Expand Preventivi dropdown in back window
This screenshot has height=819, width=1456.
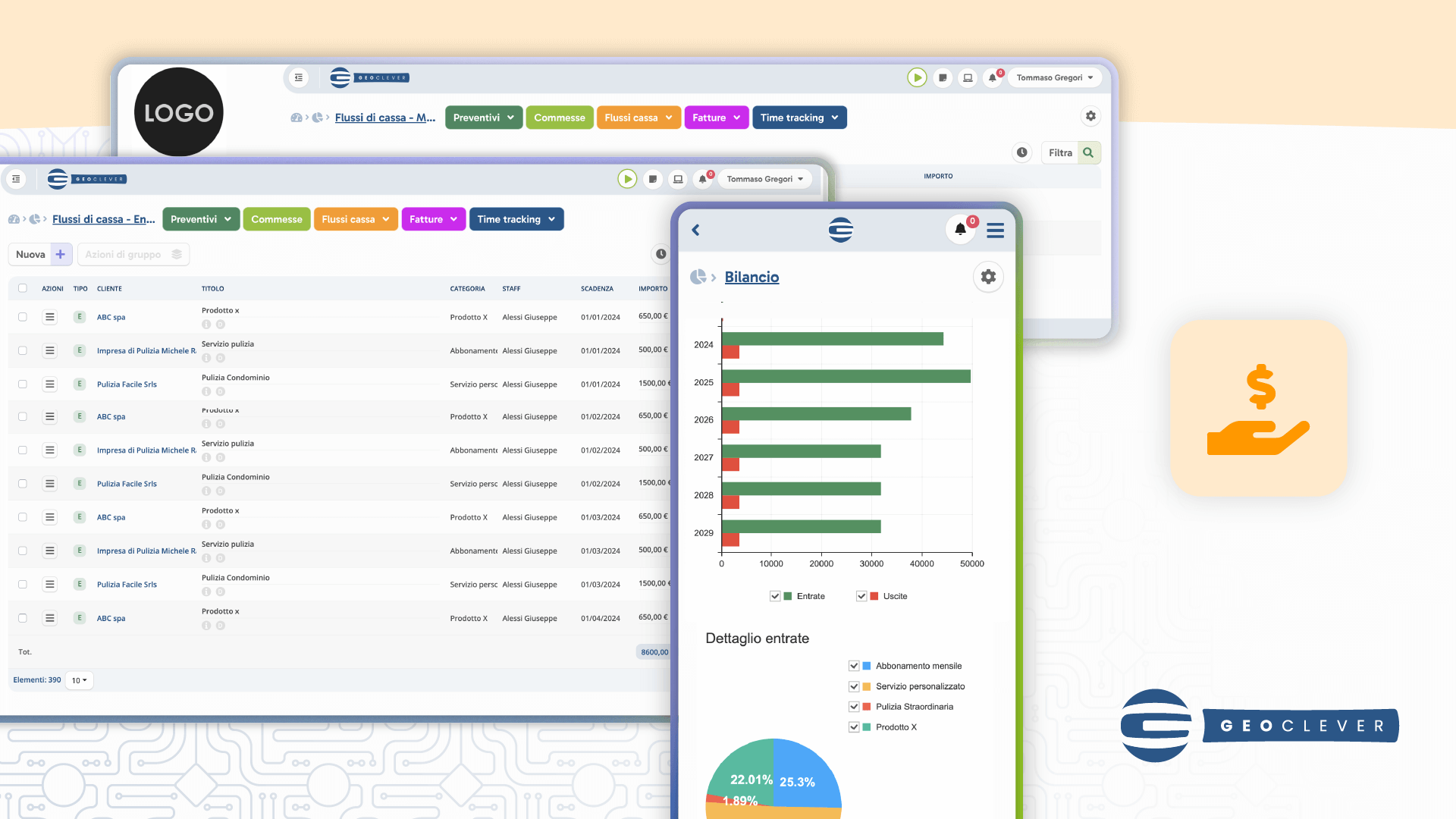[484, 118]
